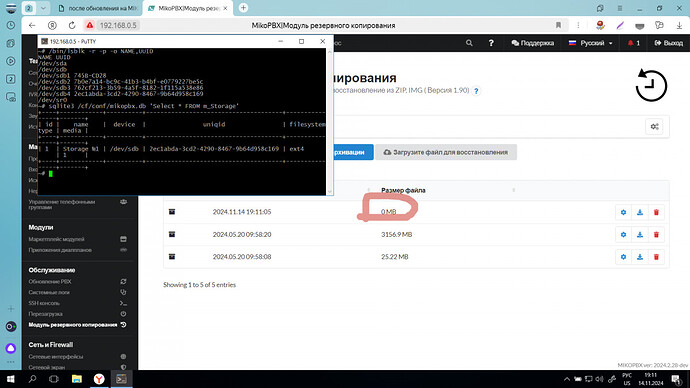This screenshot has width=690, height=388.
Task: Open new browser tab with plus button
Action: tap(243, 7)
